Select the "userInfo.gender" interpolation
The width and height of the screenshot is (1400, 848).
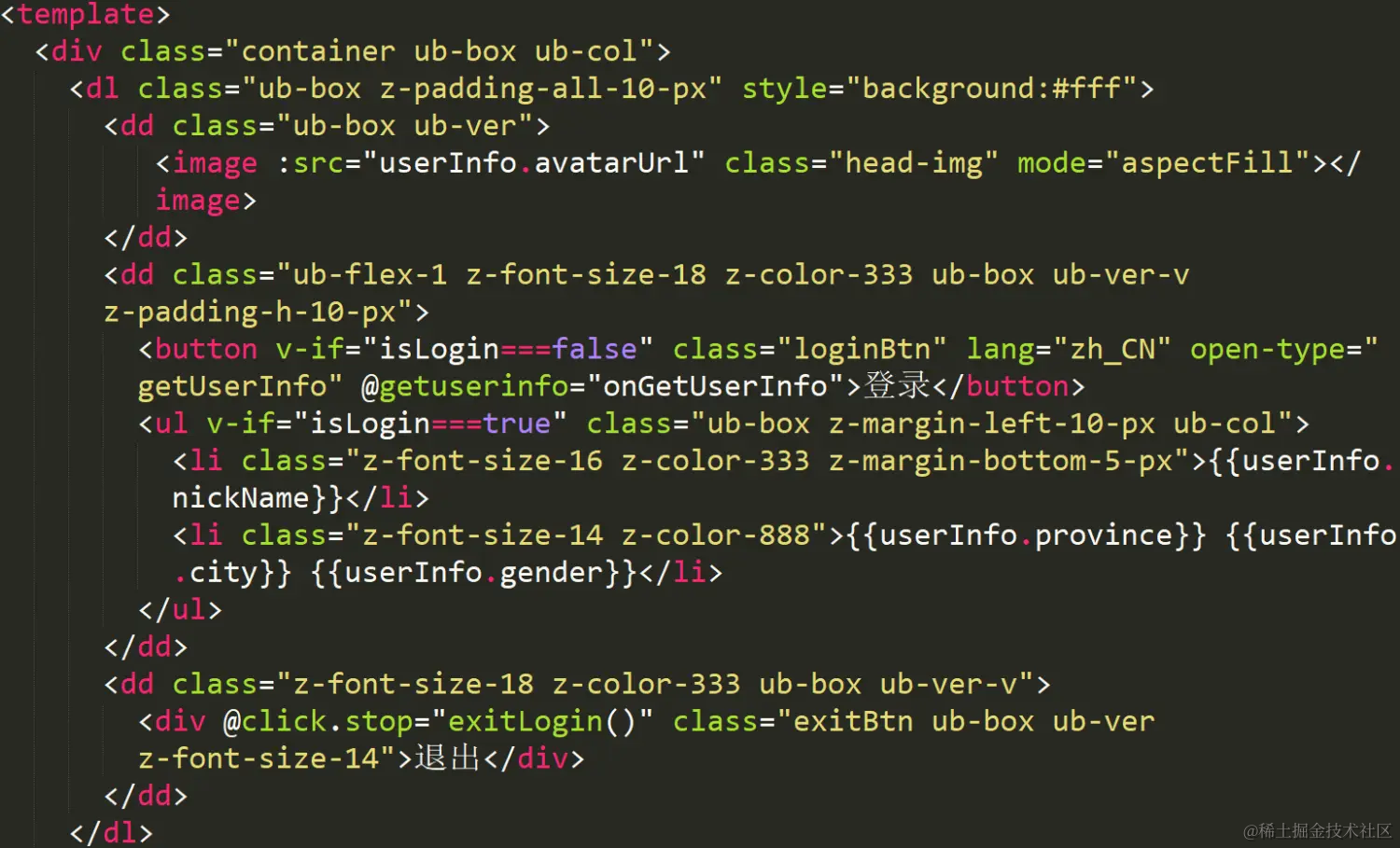click(x=473, y=572)
